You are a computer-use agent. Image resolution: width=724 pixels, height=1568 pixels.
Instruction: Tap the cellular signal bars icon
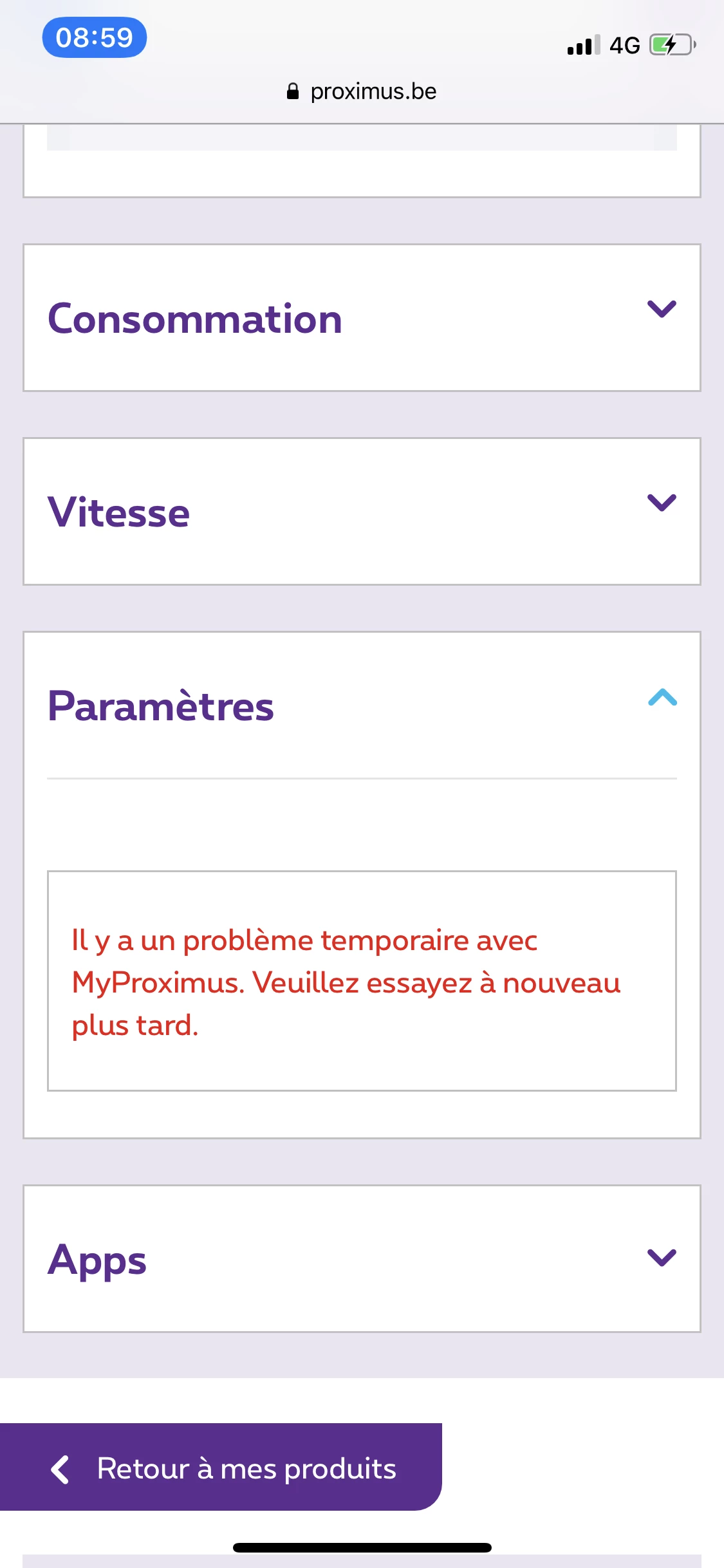[x=583, y=45]
